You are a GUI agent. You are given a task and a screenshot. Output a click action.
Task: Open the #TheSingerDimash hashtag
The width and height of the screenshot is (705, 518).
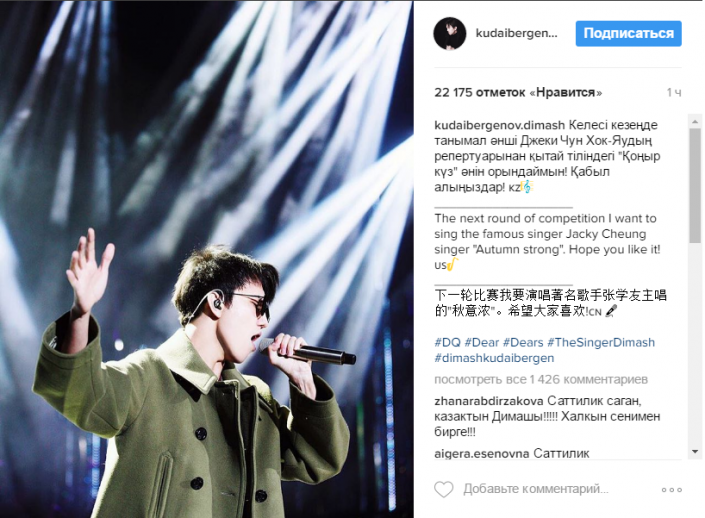click(601, 342)
